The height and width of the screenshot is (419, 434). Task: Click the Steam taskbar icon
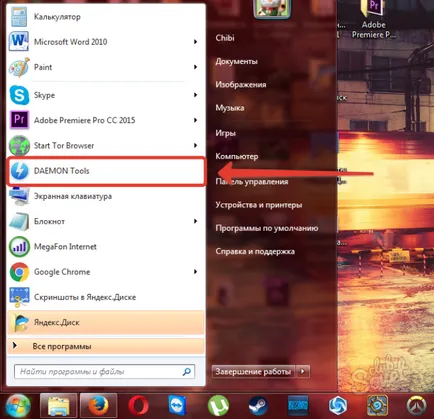click(258, 406)
